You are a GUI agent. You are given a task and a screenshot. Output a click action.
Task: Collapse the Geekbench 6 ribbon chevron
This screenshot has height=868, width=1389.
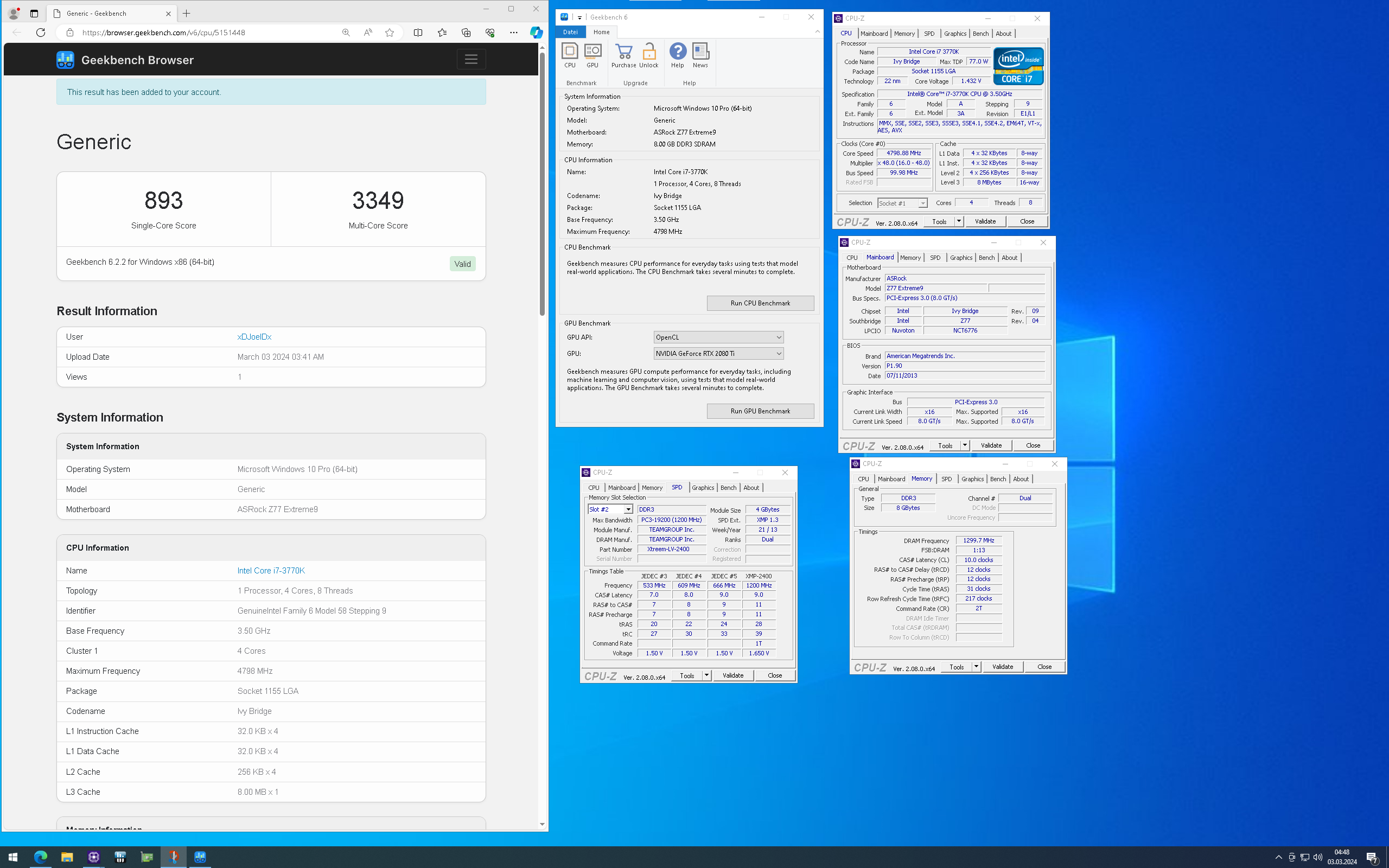point(817,32)
